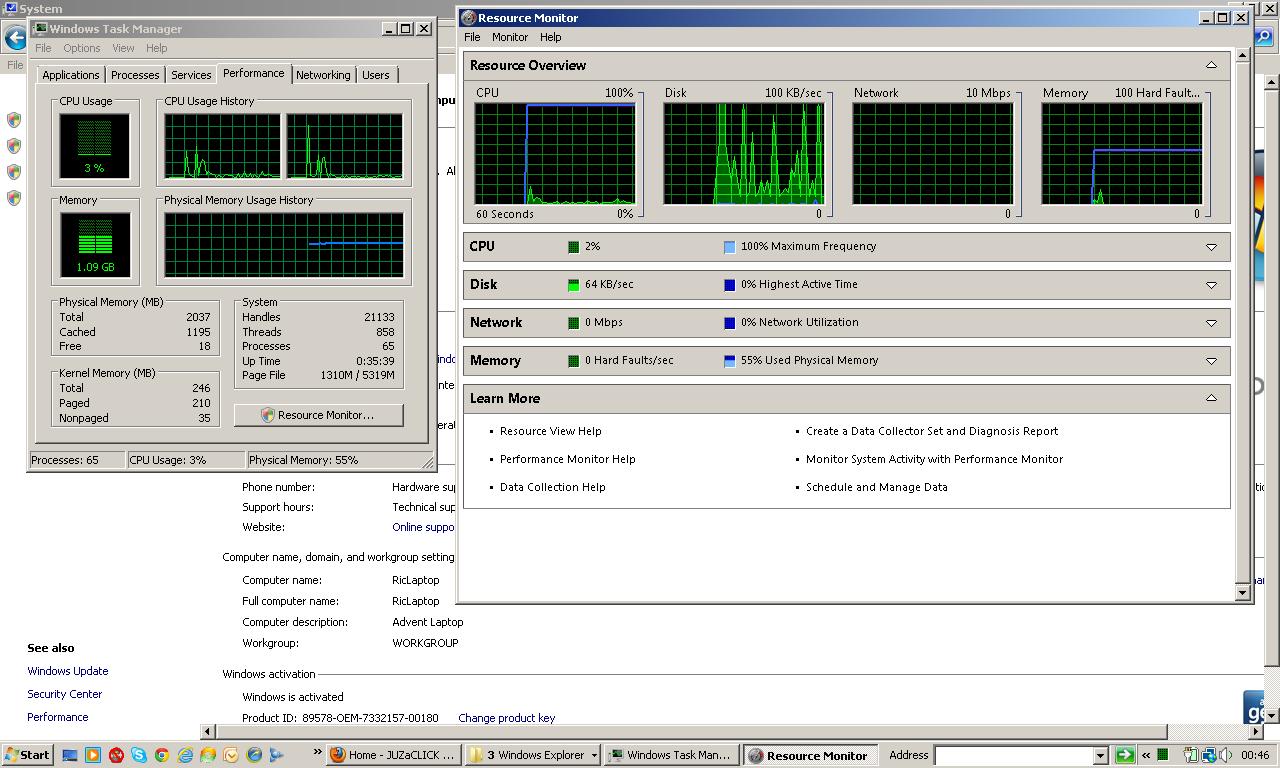Open the Windows Explorer taskbar group

534,755
